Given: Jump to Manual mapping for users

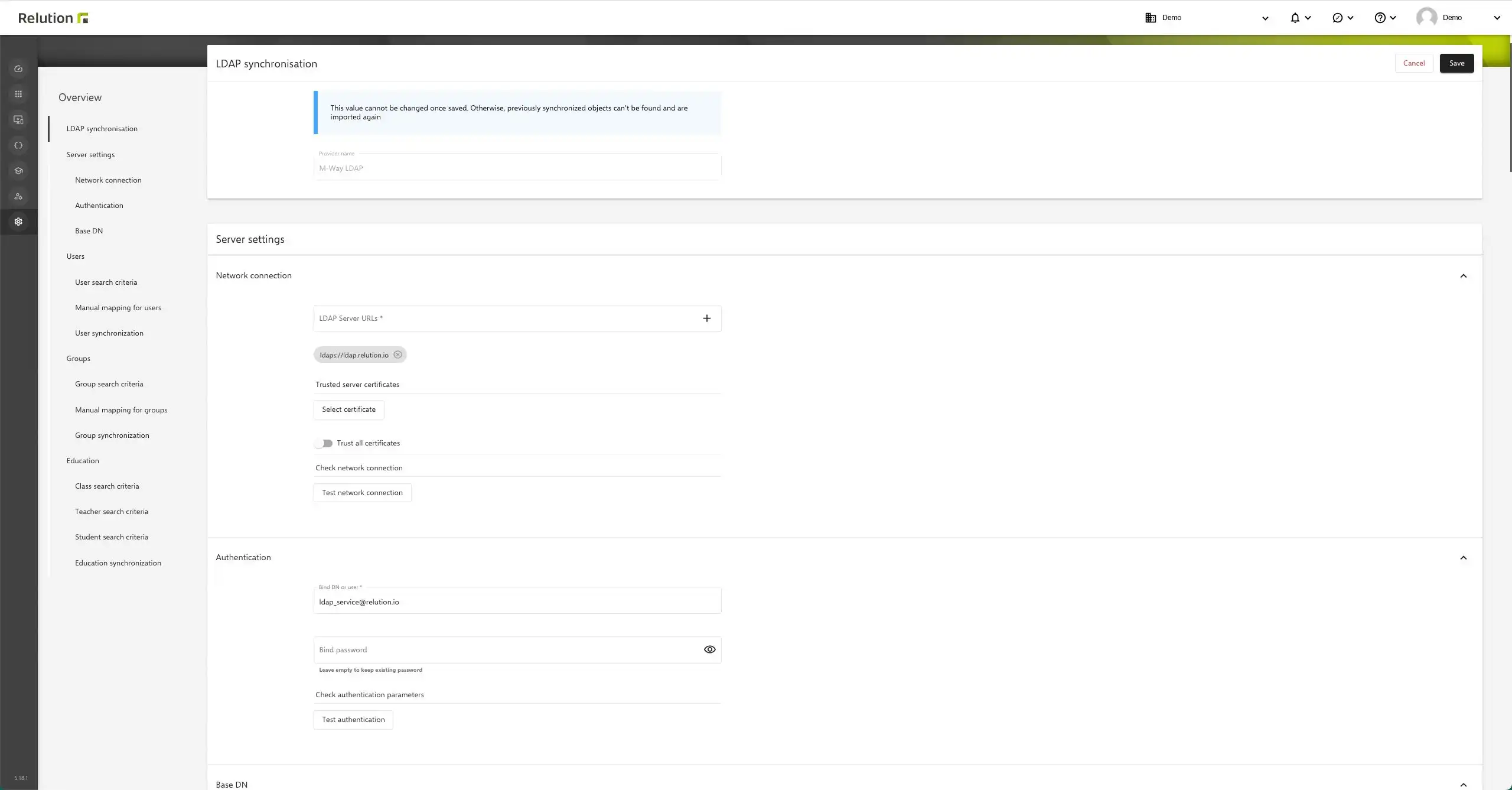Looking at the screenshot, I should point(118,308).
